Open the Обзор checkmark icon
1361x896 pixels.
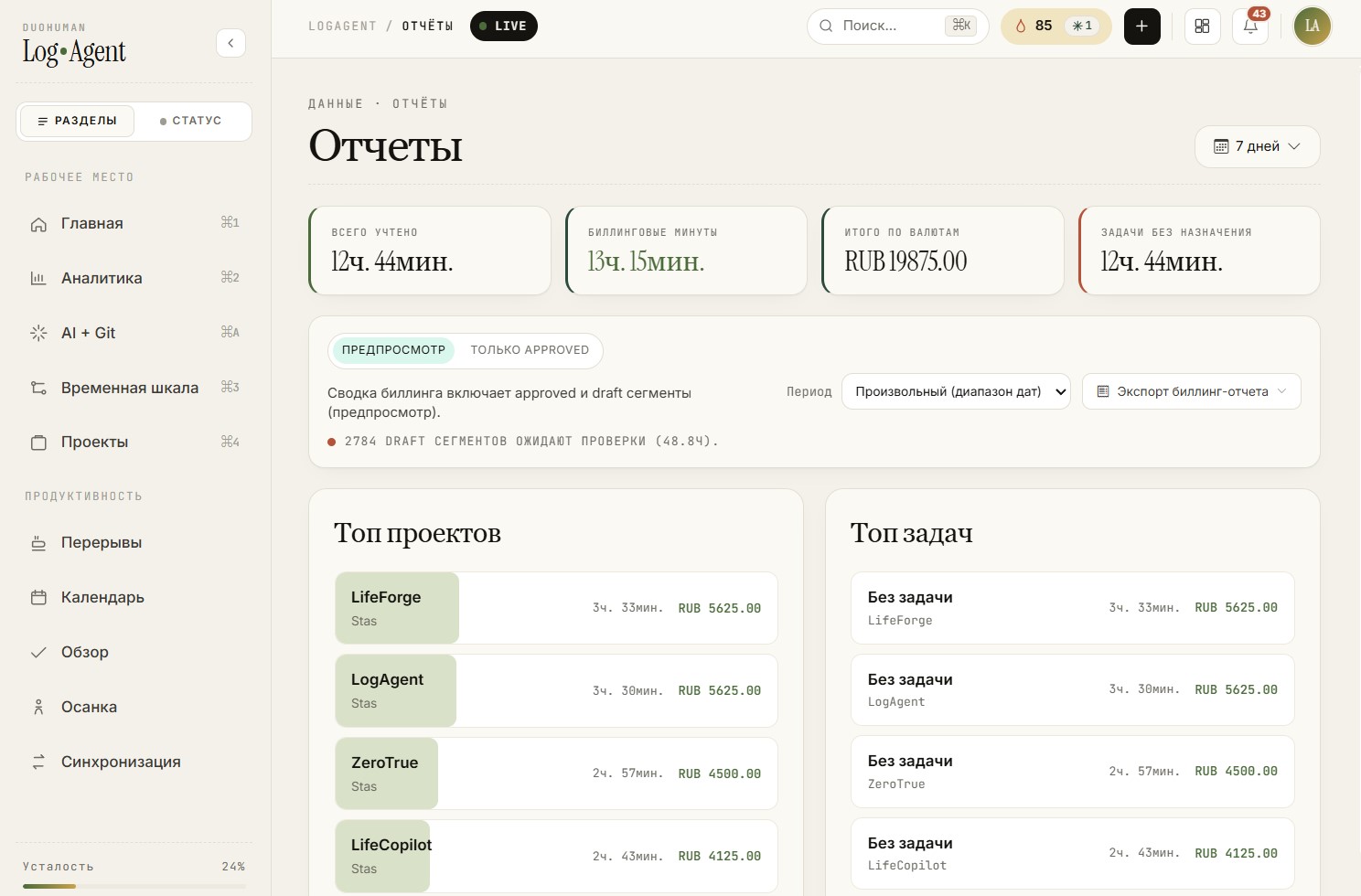(38, 653)
